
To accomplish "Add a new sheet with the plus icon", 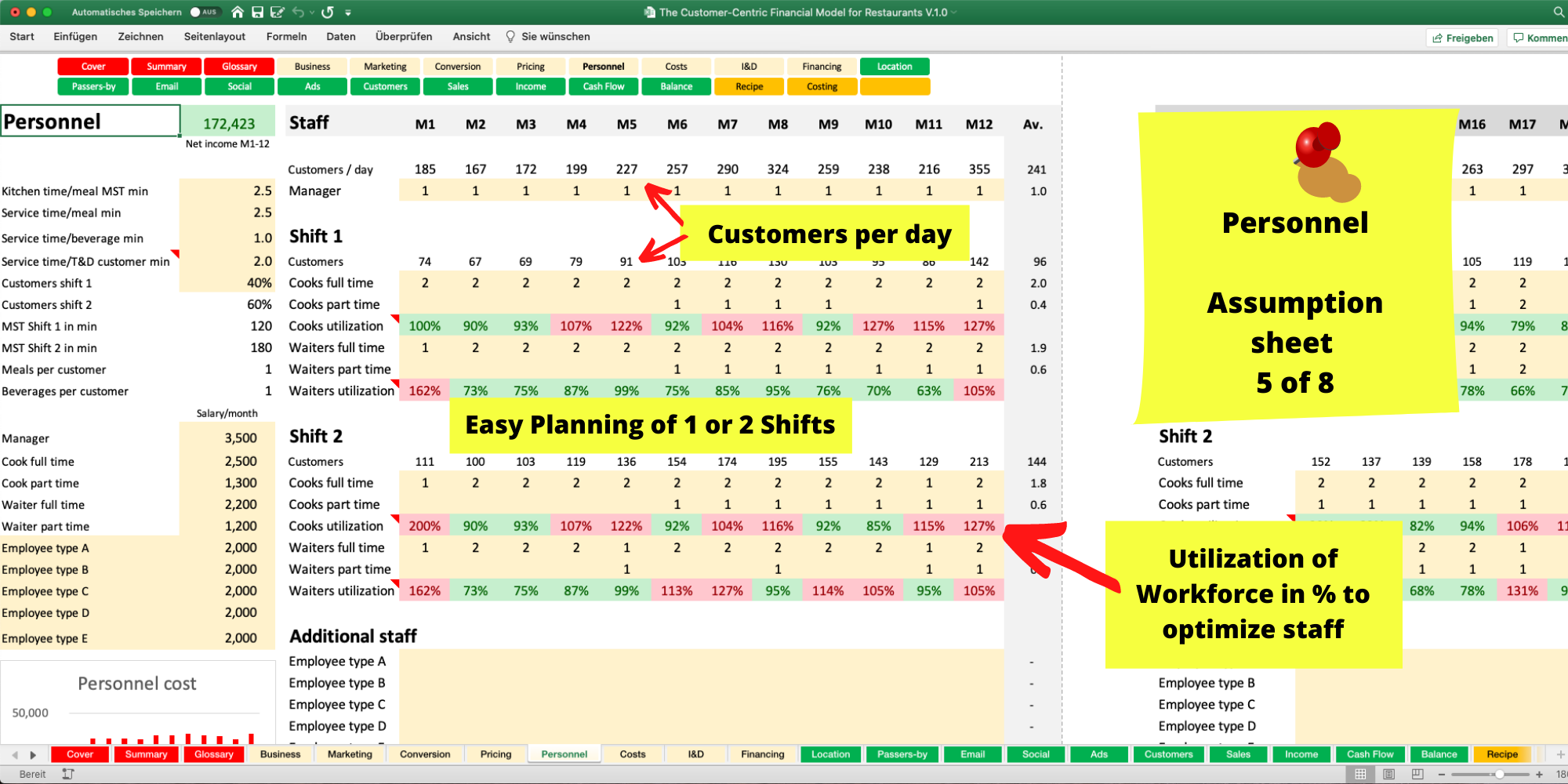I will tap(1560, 754).
